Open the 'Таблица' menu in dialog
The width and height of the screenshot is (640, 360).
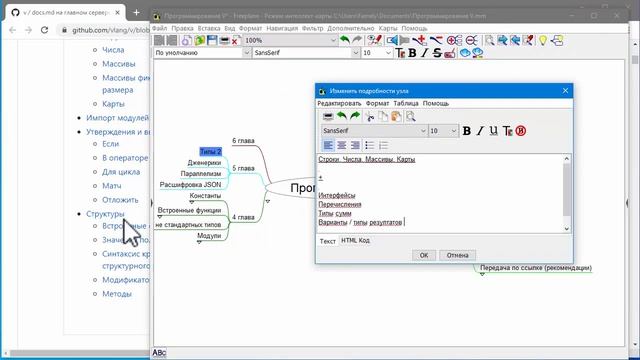click(406, 104)
